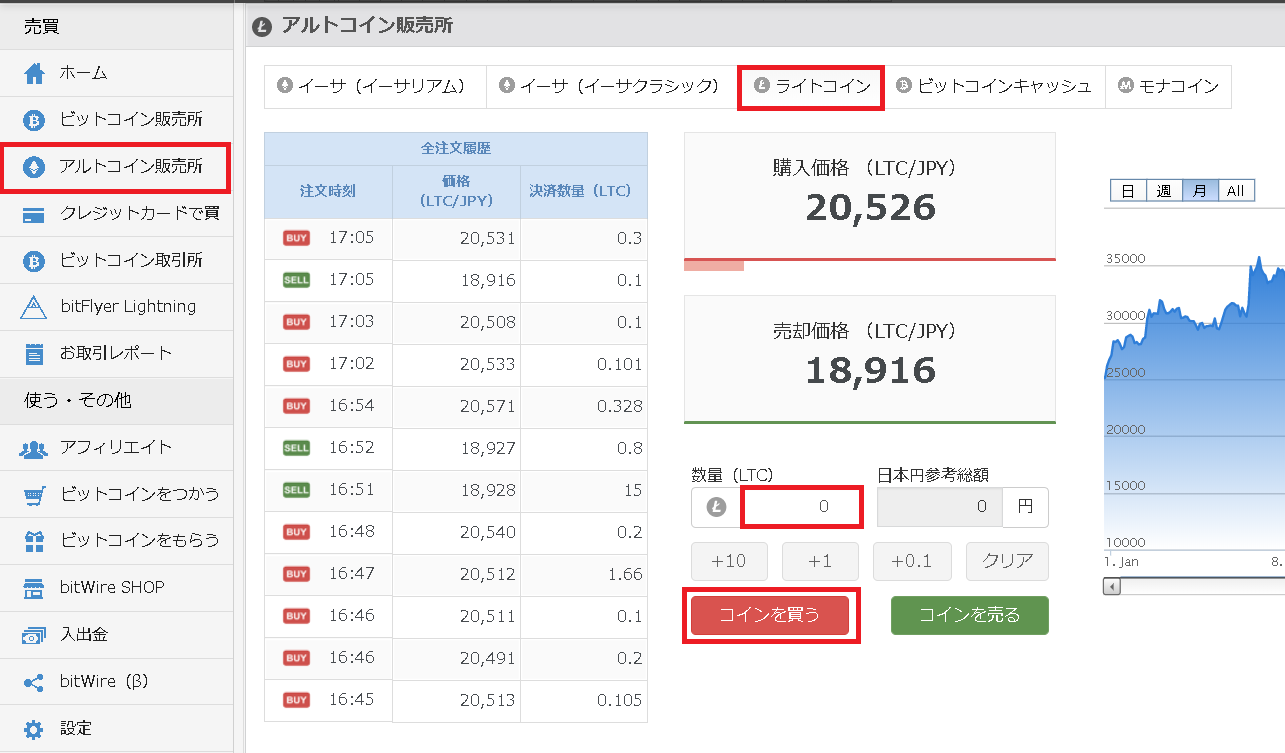Viewport: 1285px width, 753px height.
Task: Click the 購入価格 20,526 price panel
Action: [870, 196]
